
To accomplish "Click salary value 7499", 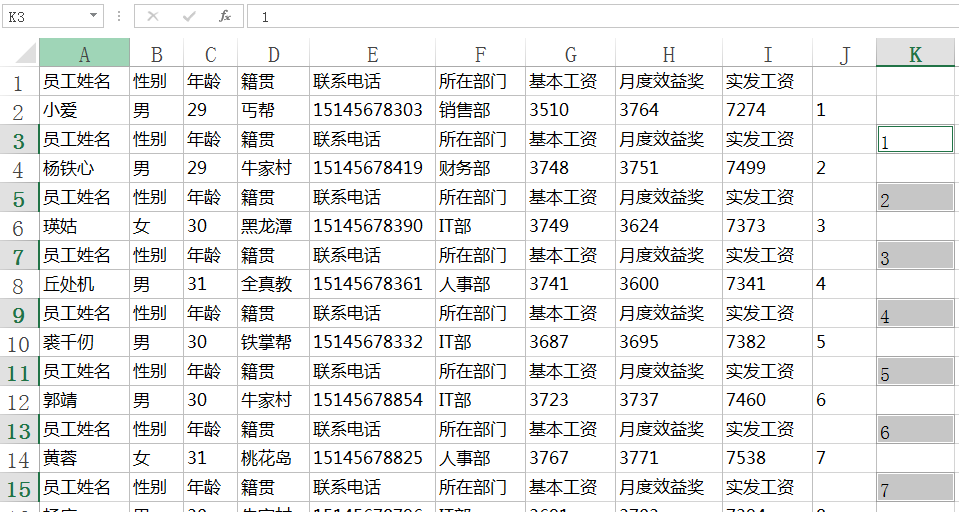I will coord(768,168).
